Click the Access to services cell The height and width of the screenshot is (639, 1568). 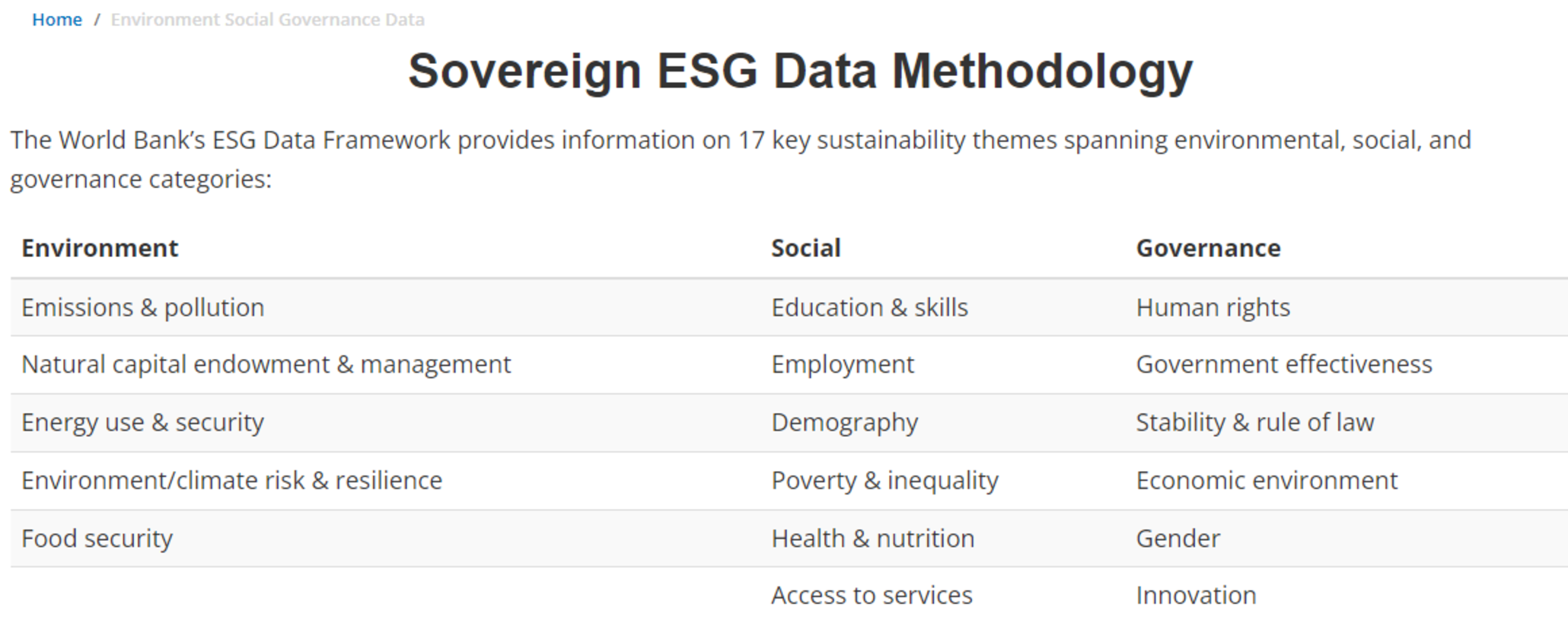click(x=872, y=596)
